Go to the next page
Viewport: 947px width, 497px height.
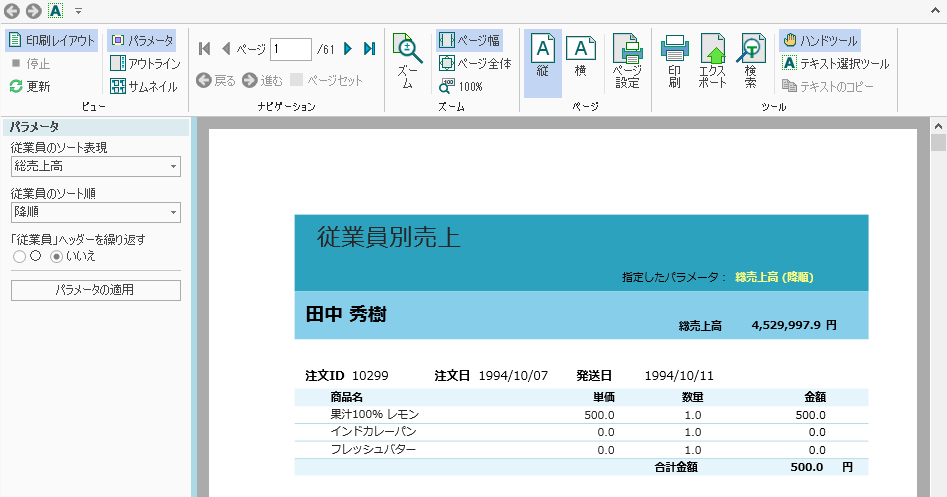click(348, 48)
